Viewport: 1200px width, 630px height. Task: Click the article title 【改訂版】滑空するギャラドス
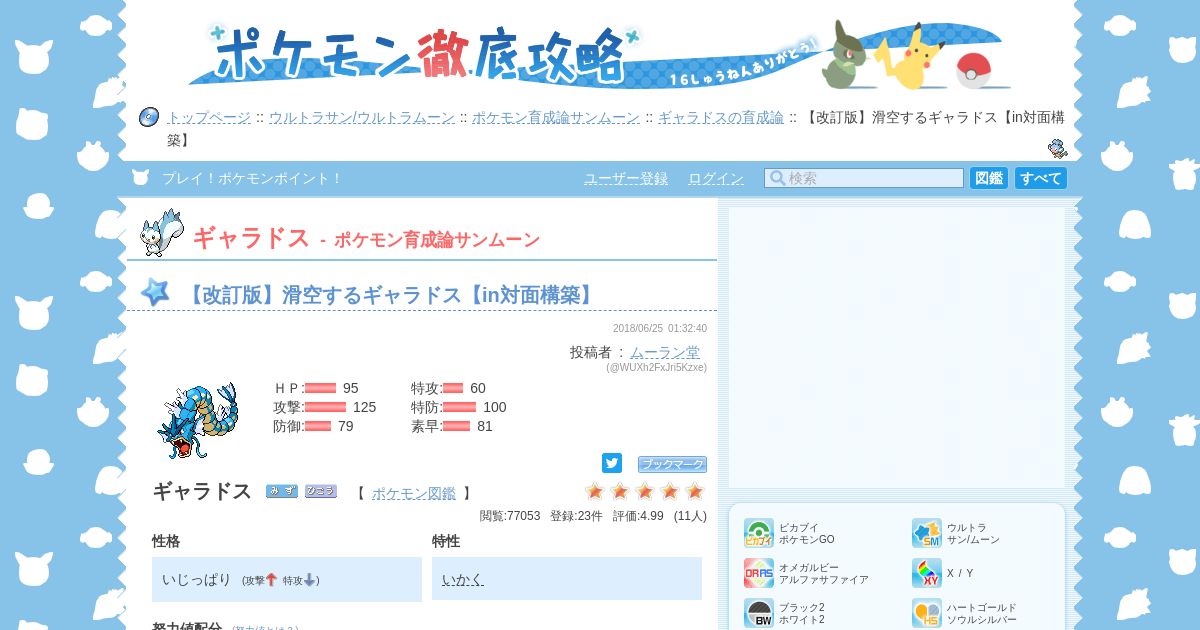point(391,294)
